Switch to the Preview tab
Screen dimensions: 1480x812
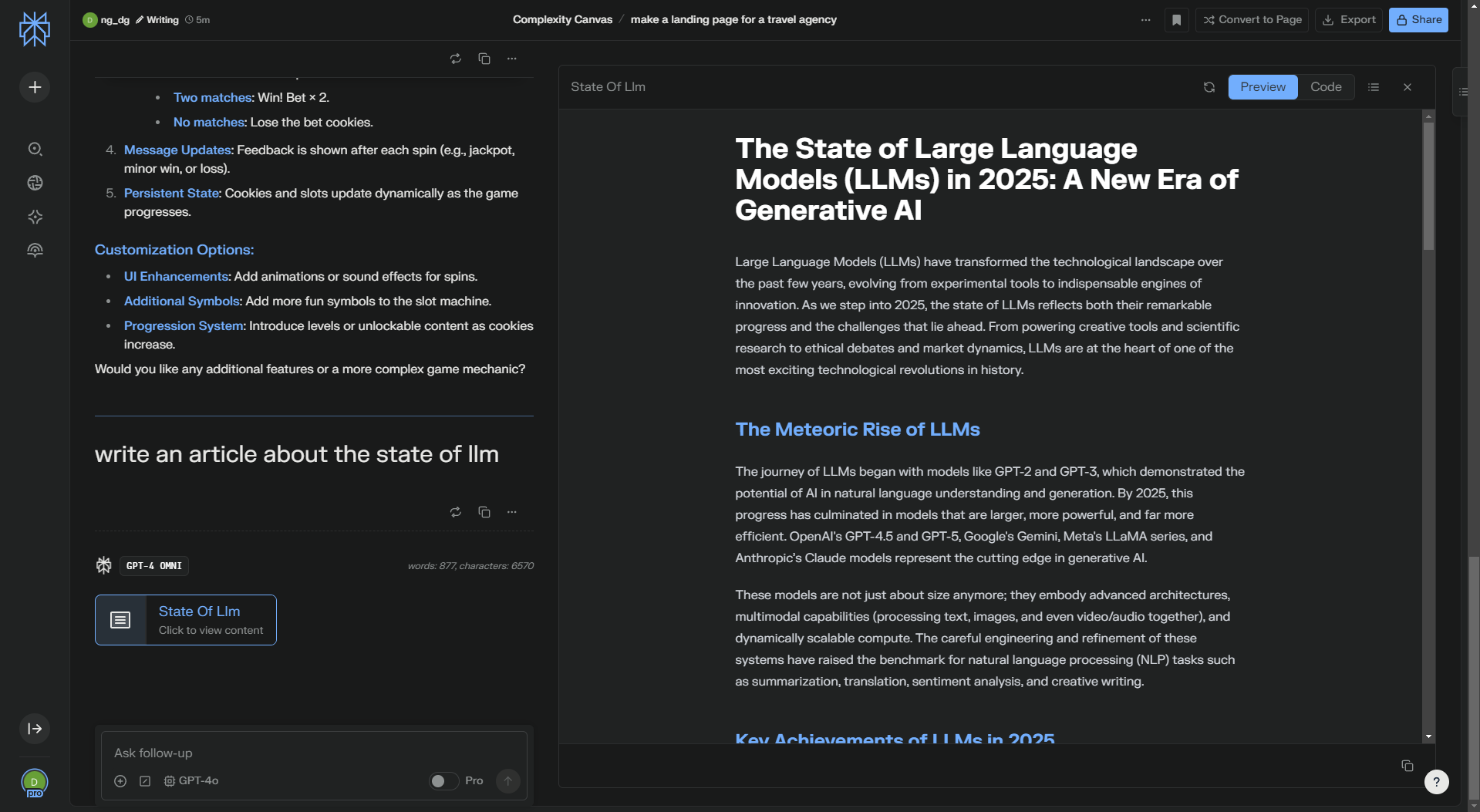coord(1263,87)
